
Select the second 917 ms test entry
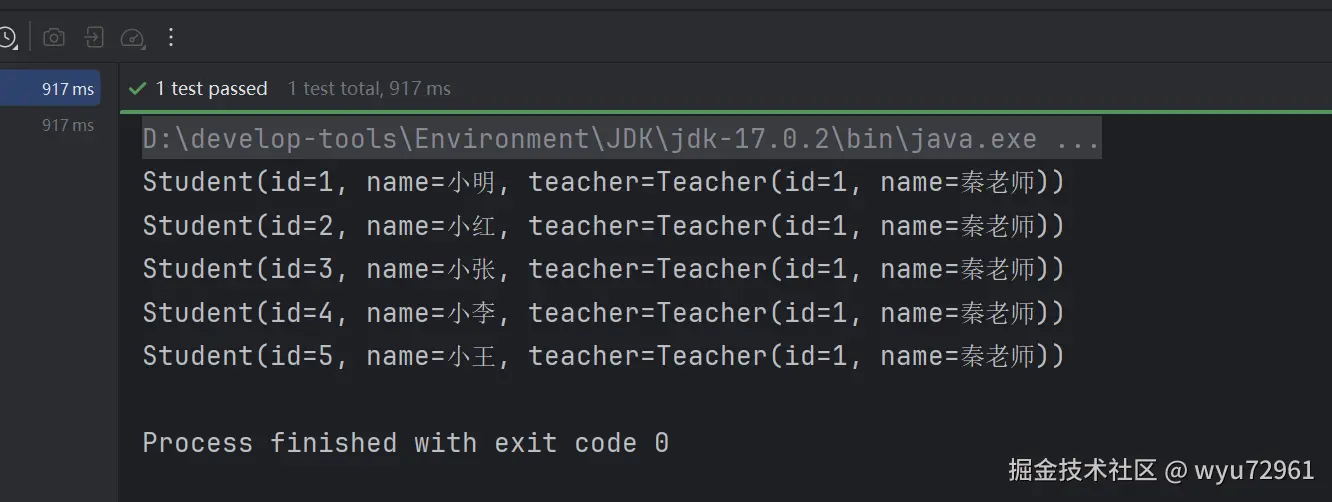[67, 125]
